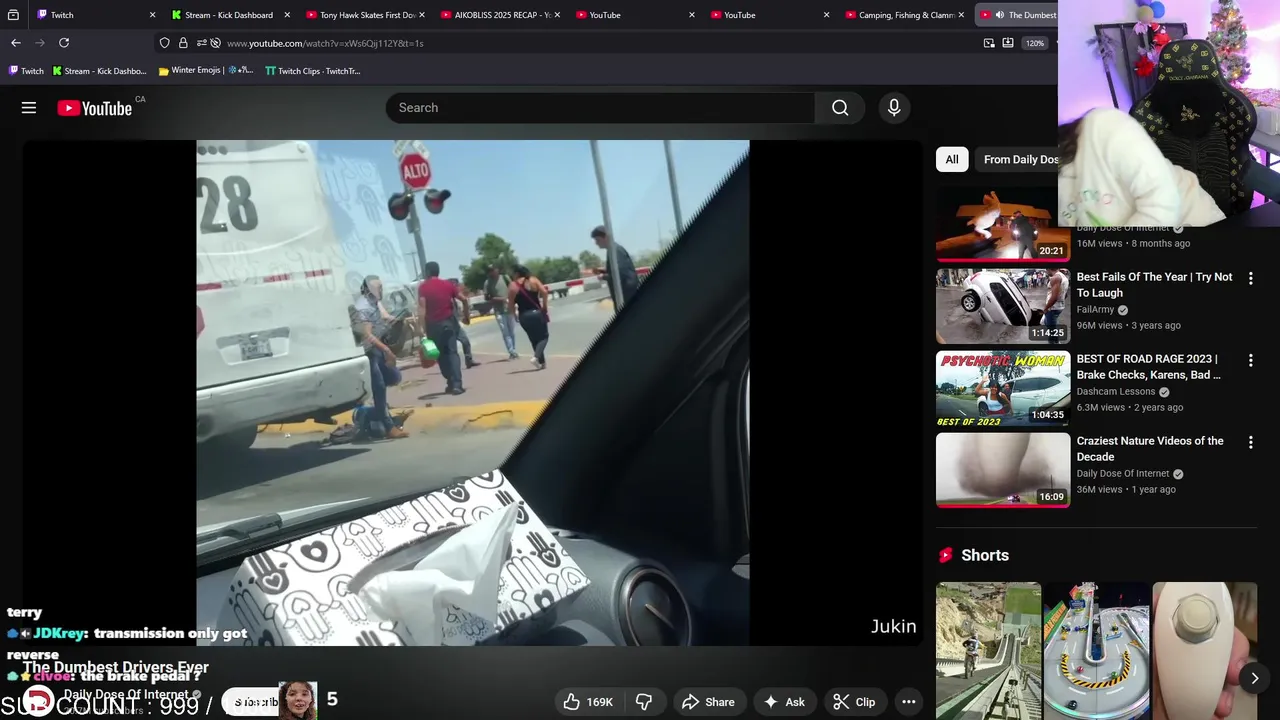Open the Winter Emojis bookmark folder

coord(205,71)
